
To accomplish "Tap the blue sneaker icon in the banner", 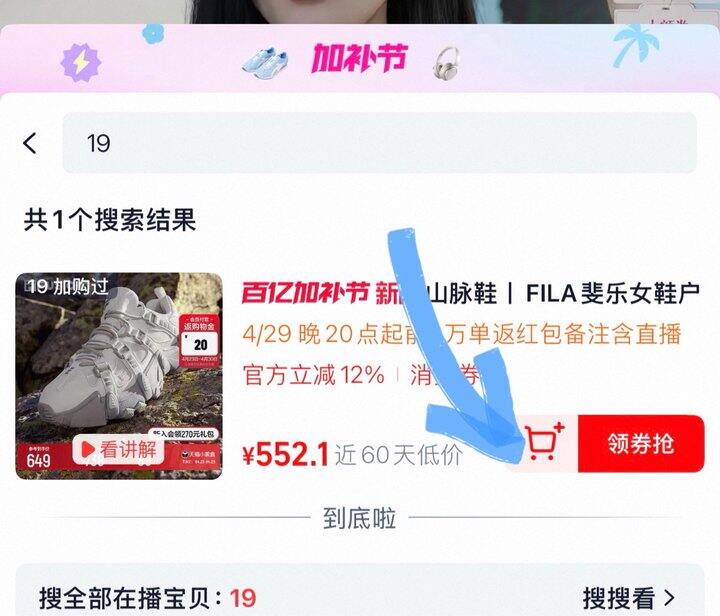I will (265, 61).
